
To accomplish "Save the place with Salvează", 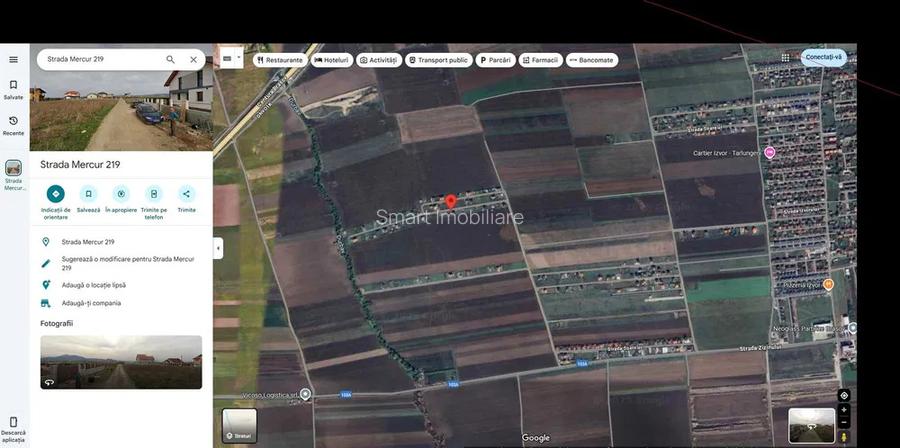I will tap(88, 194).
